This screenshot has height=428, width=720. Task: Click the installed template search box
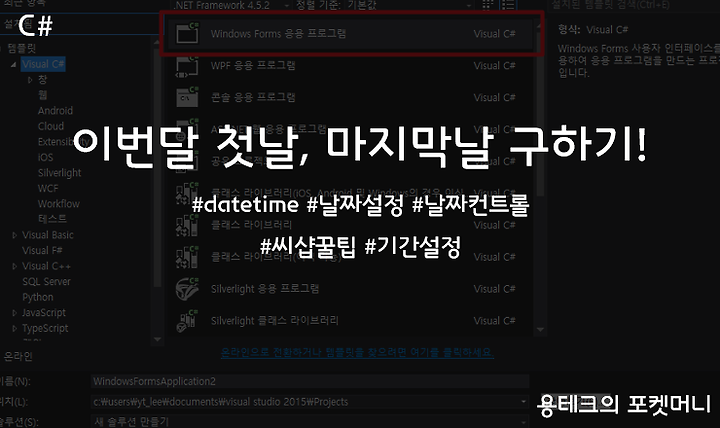click(x=634, y=5)
